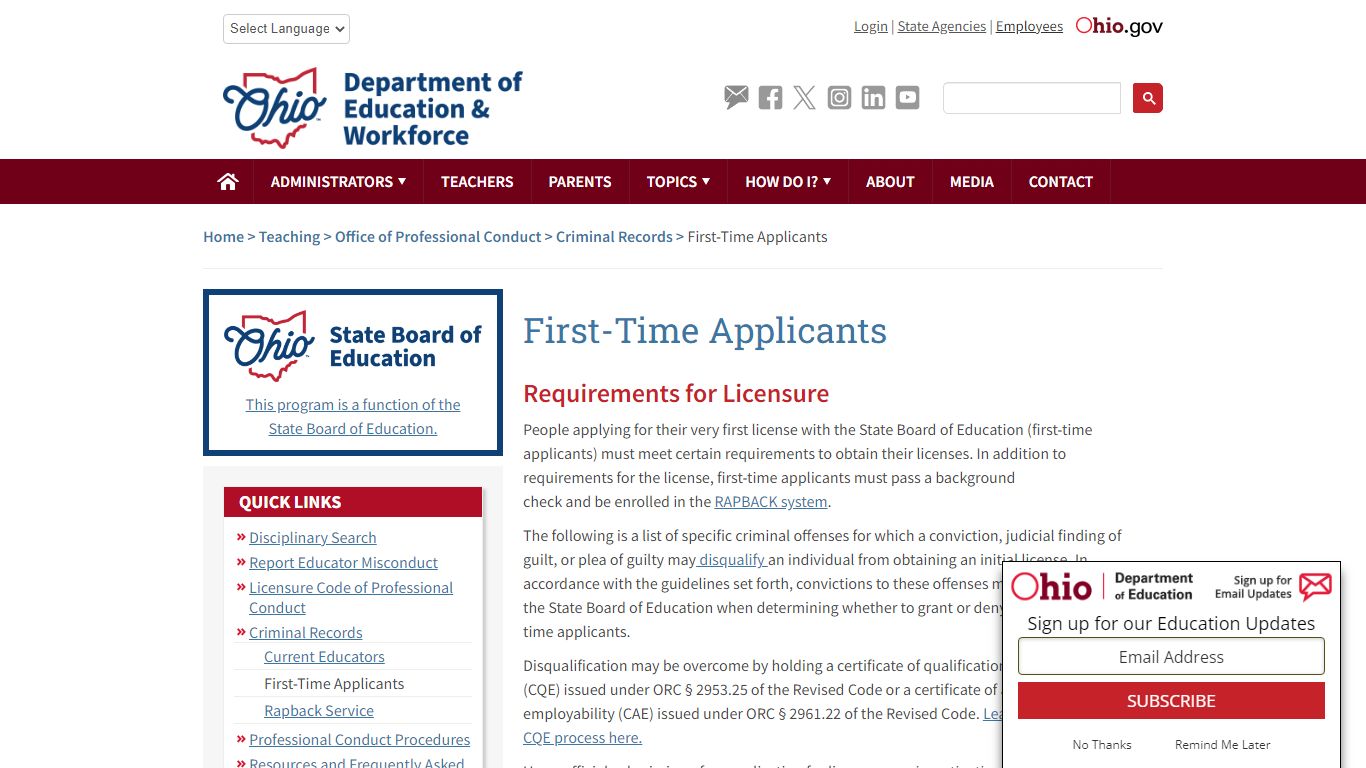Click the Ohio.gov logo

(x=1119, y=26)
